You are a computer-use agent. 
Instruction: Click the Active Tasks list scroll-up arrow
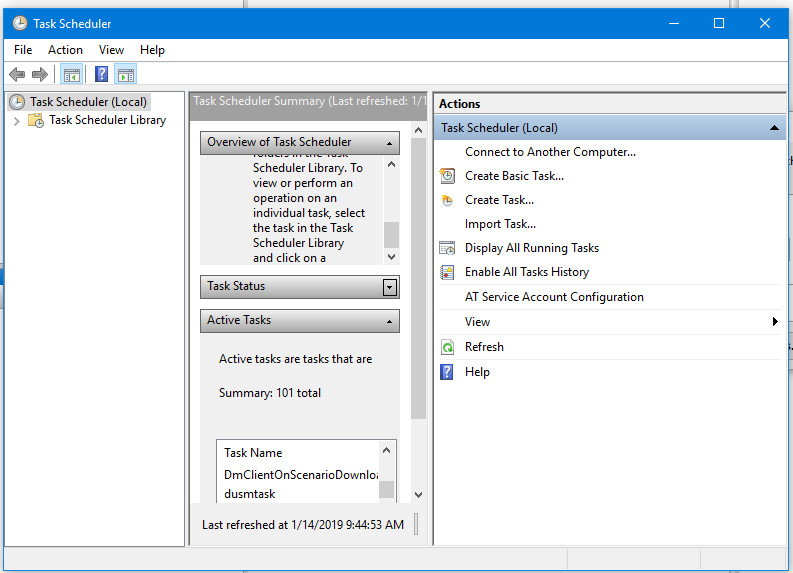pyautogui.click(x=386, y=450)
